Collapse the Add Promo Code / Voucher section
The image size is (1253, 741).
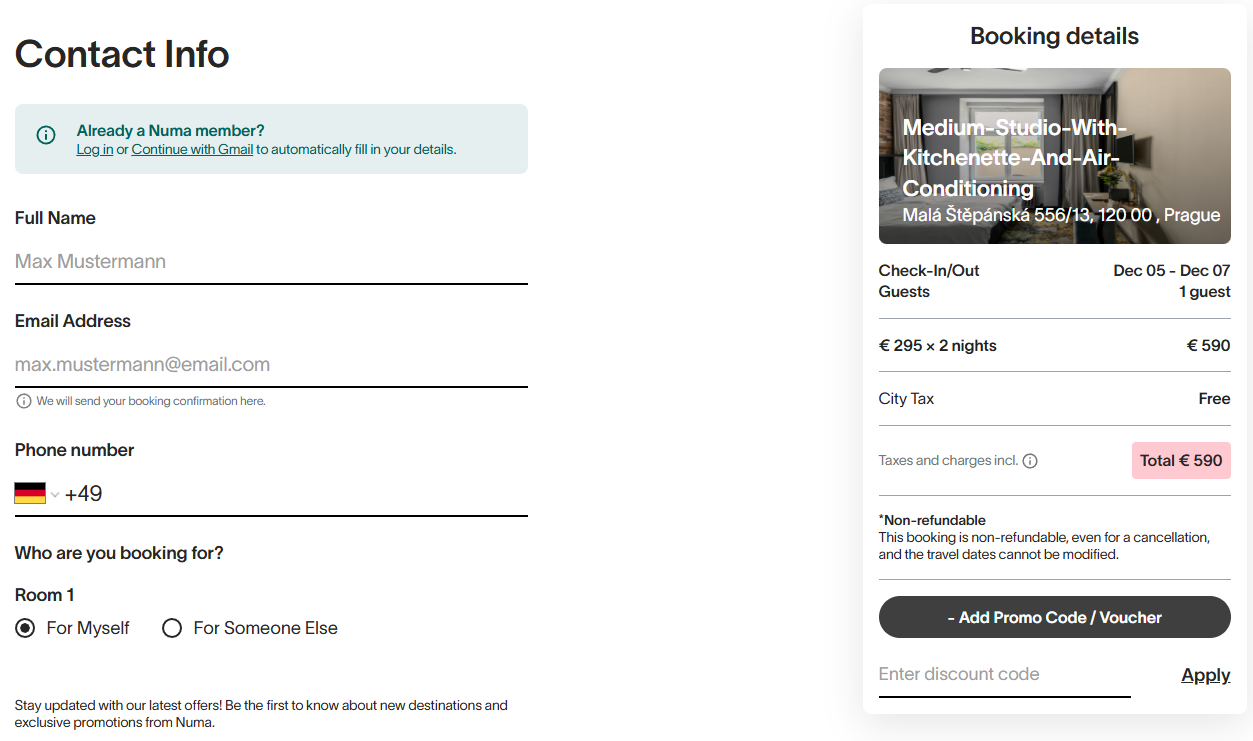click(x=1054, y=617)
